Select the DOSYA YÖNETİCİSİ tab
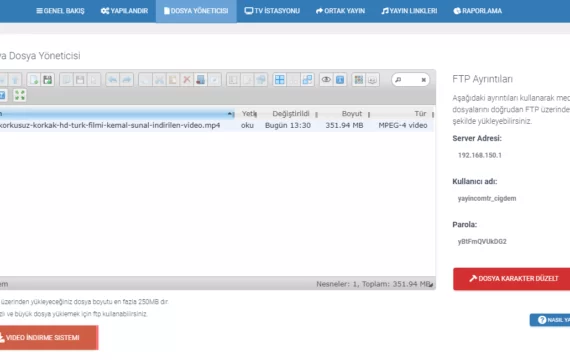This screenshot has width=570, height=360. [196, 11]
